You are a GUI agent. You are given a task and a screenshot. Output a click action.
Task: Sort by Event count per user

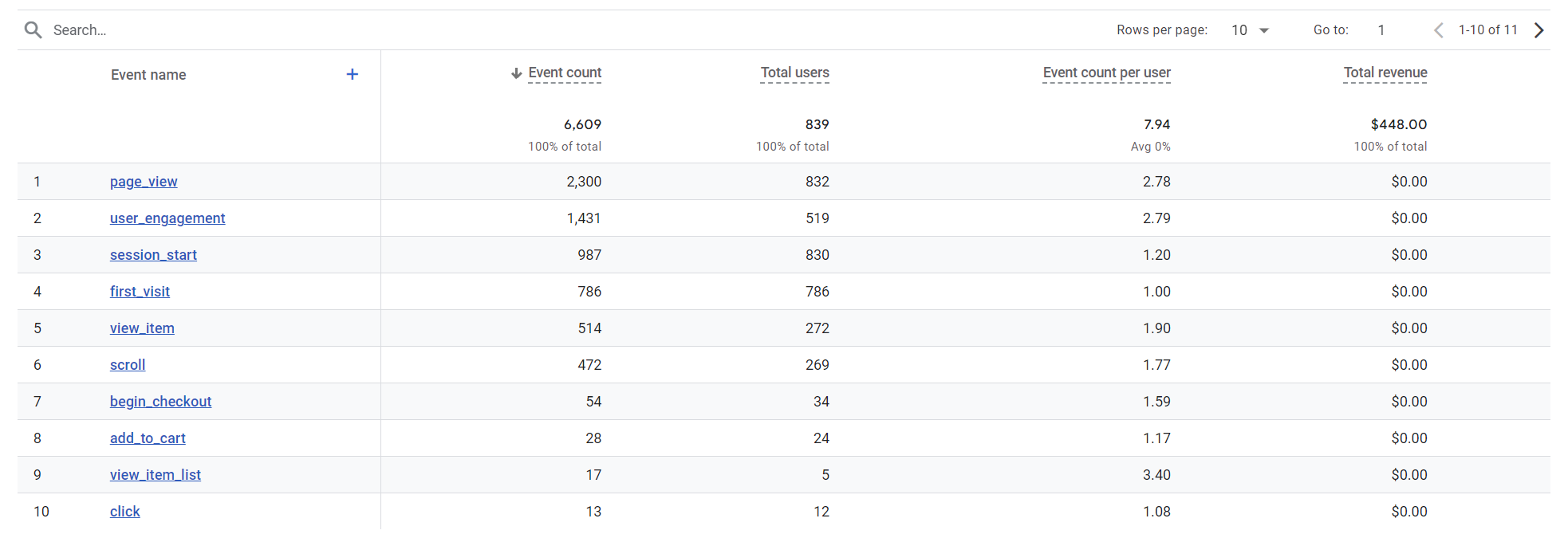(x=1106, y=73)
